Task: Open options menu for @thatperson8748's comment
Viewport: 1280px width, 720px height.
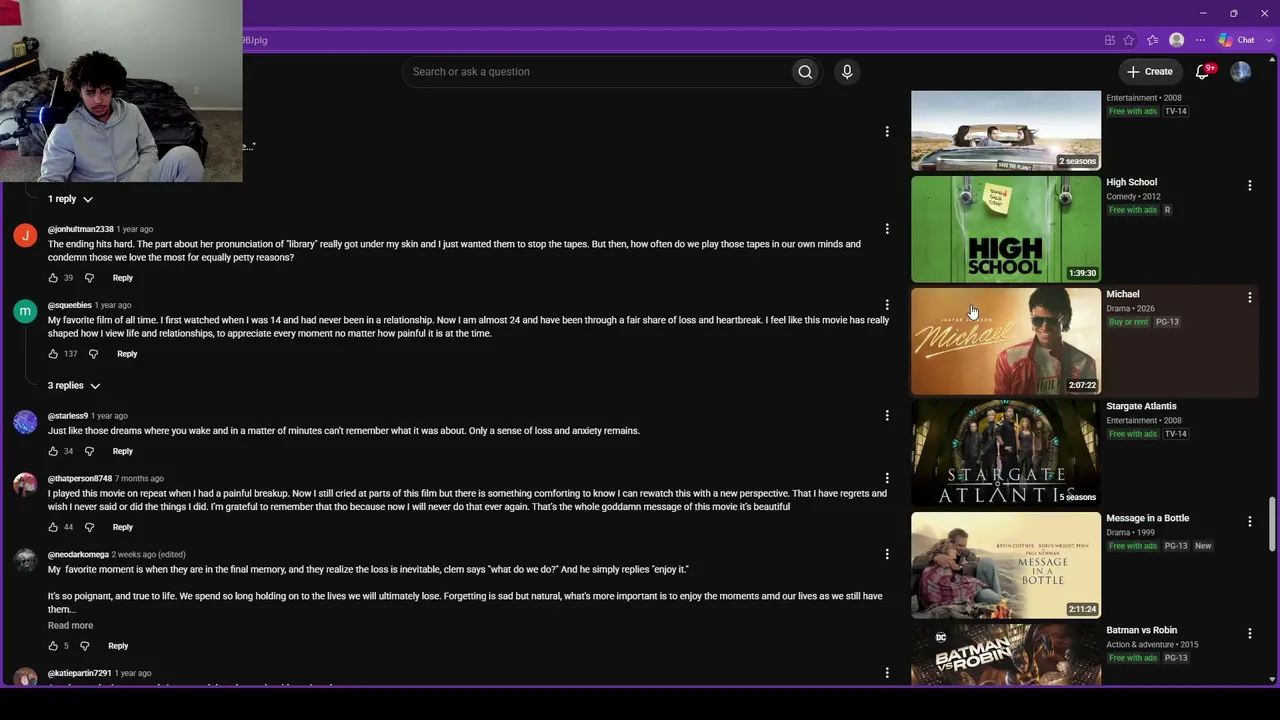Action: click(887, 478)
